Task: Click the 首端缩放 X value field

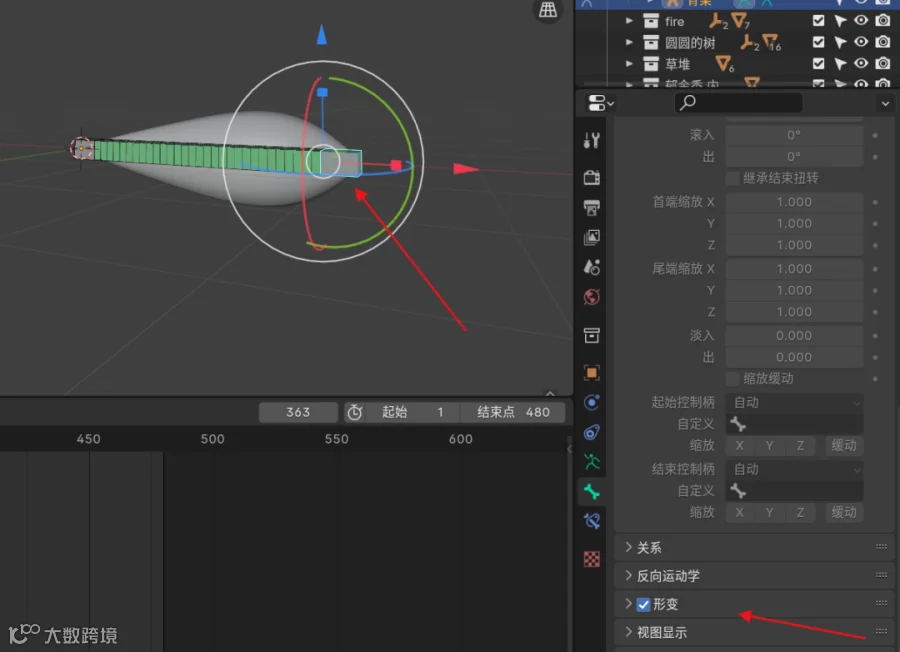Action: point(794,202)
